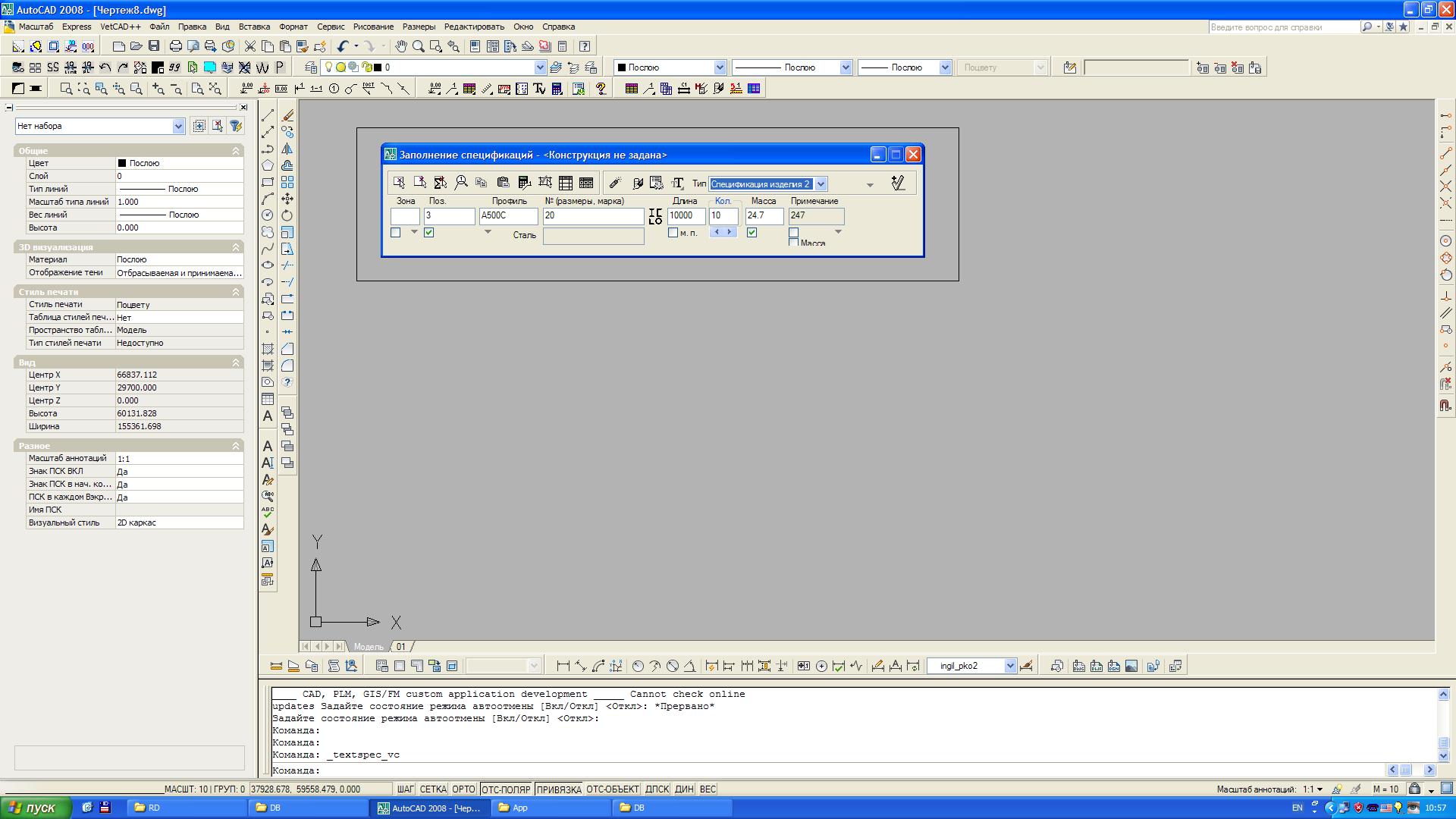Click the multiline text A tool in draw toolbar
This screenshot has width=1456, height=819.
268,416
